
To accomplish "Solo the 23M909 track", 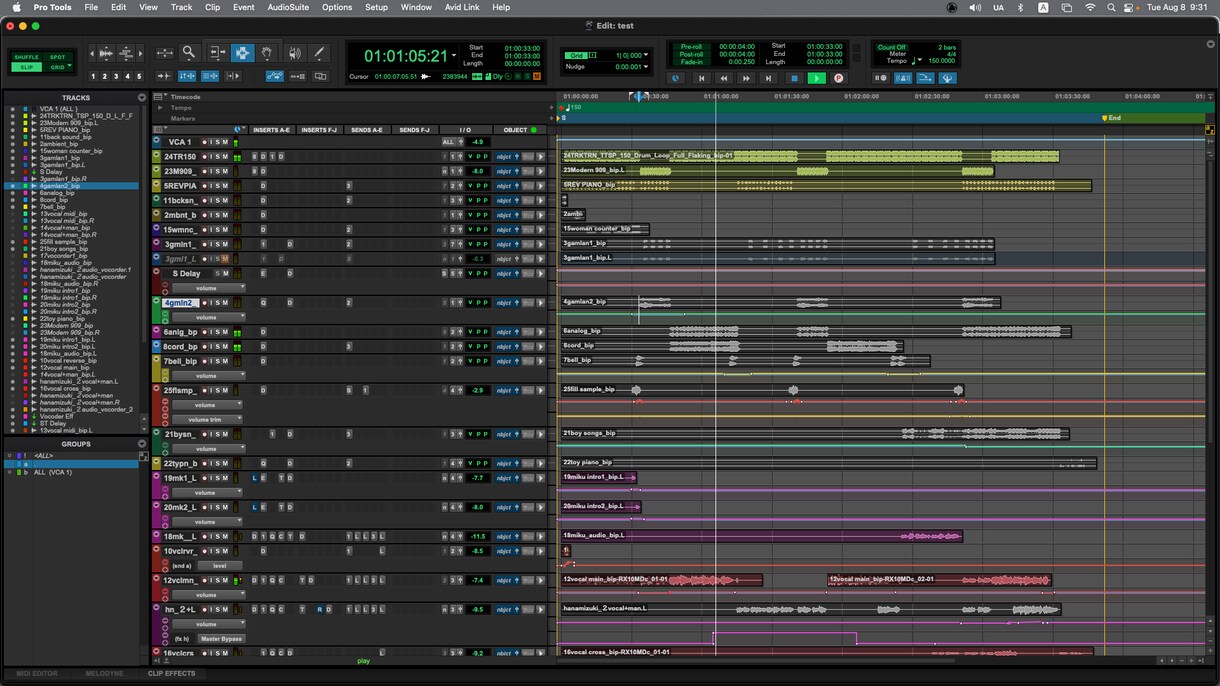I will click(217, 171).
